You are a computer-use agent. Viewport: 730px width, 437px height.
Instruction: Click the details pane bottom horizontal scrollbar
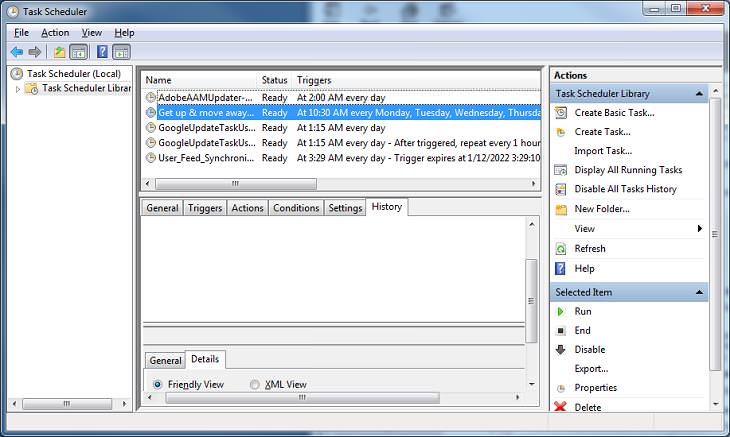point(303,397)
